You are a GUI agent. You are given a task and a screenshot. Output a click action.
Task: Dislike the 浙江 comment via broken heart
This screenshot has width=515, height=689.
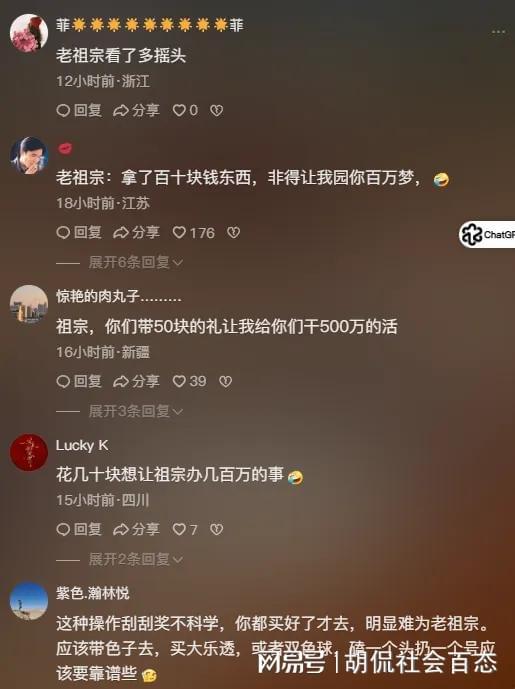click(x=216, y=110)
